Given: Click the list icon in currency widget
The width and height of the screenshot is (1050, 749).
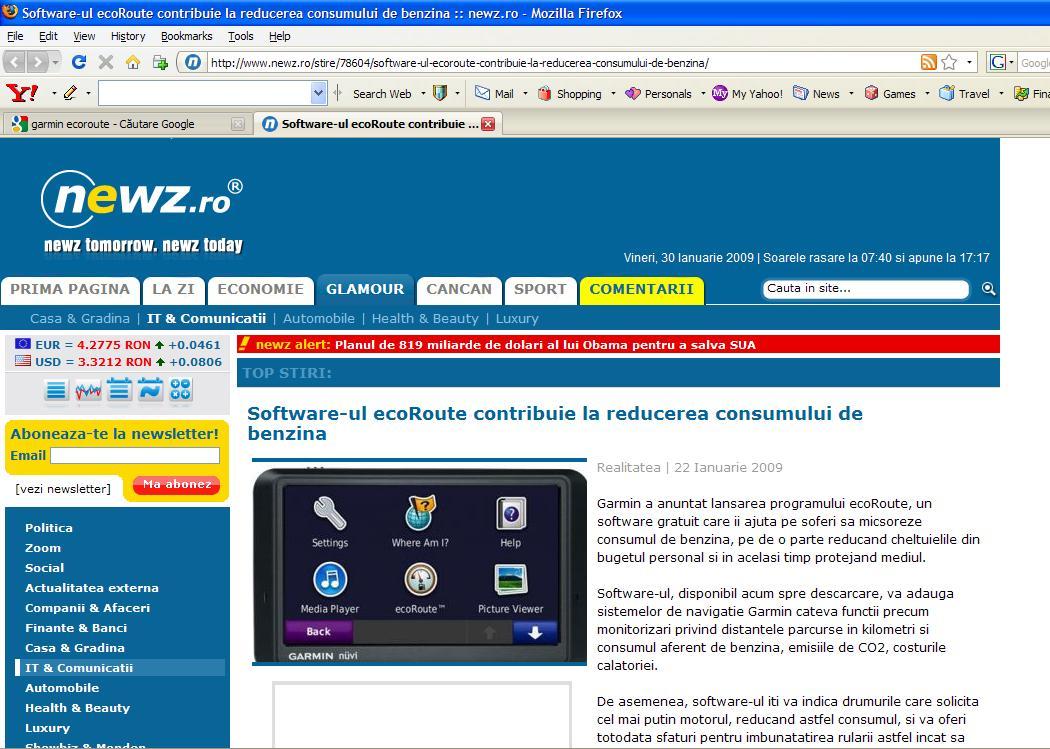Looking at the screenshot, I should [x=56, y=390].
